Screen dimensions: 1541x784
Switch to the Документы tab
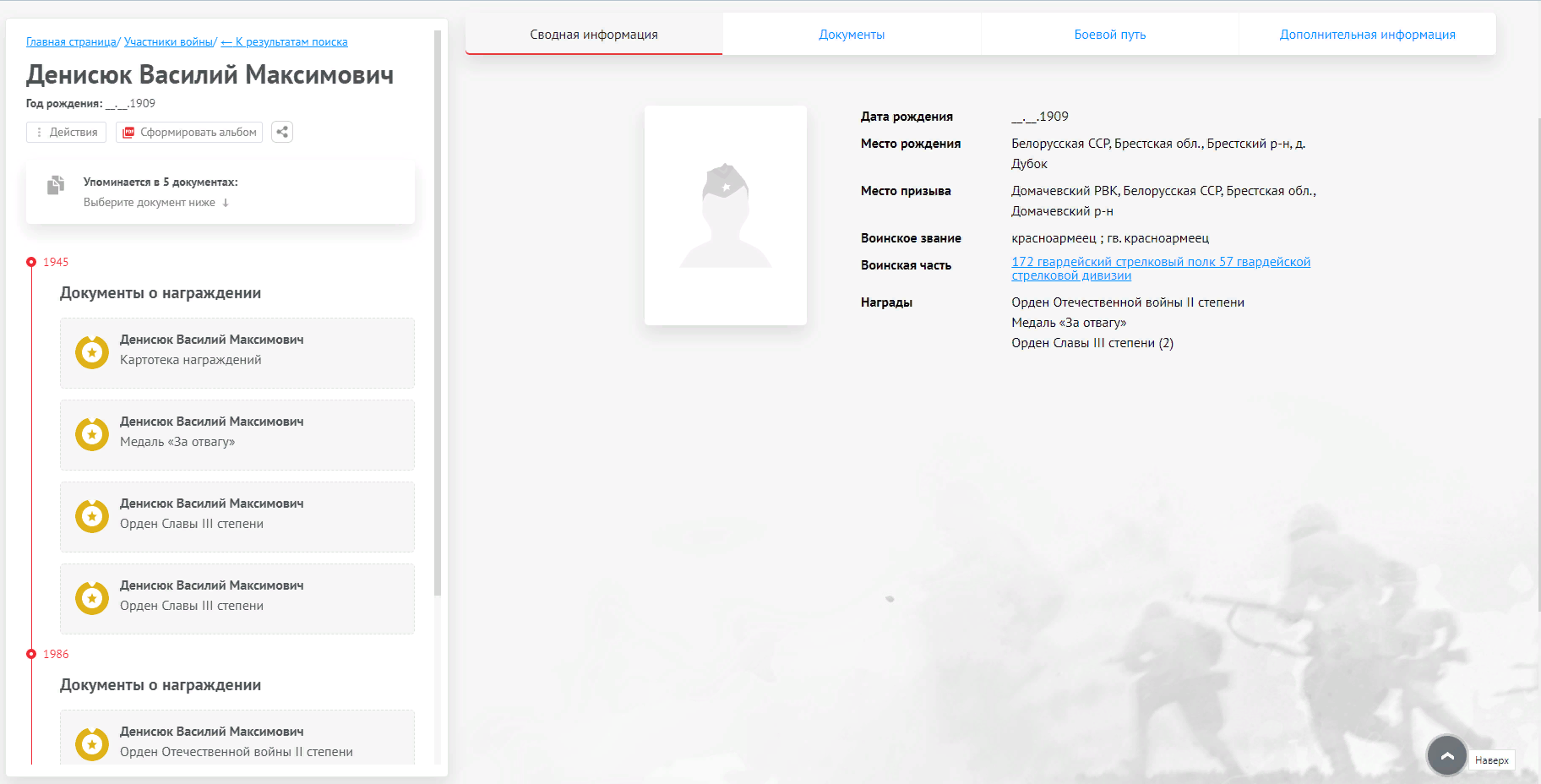coord(851,35)
